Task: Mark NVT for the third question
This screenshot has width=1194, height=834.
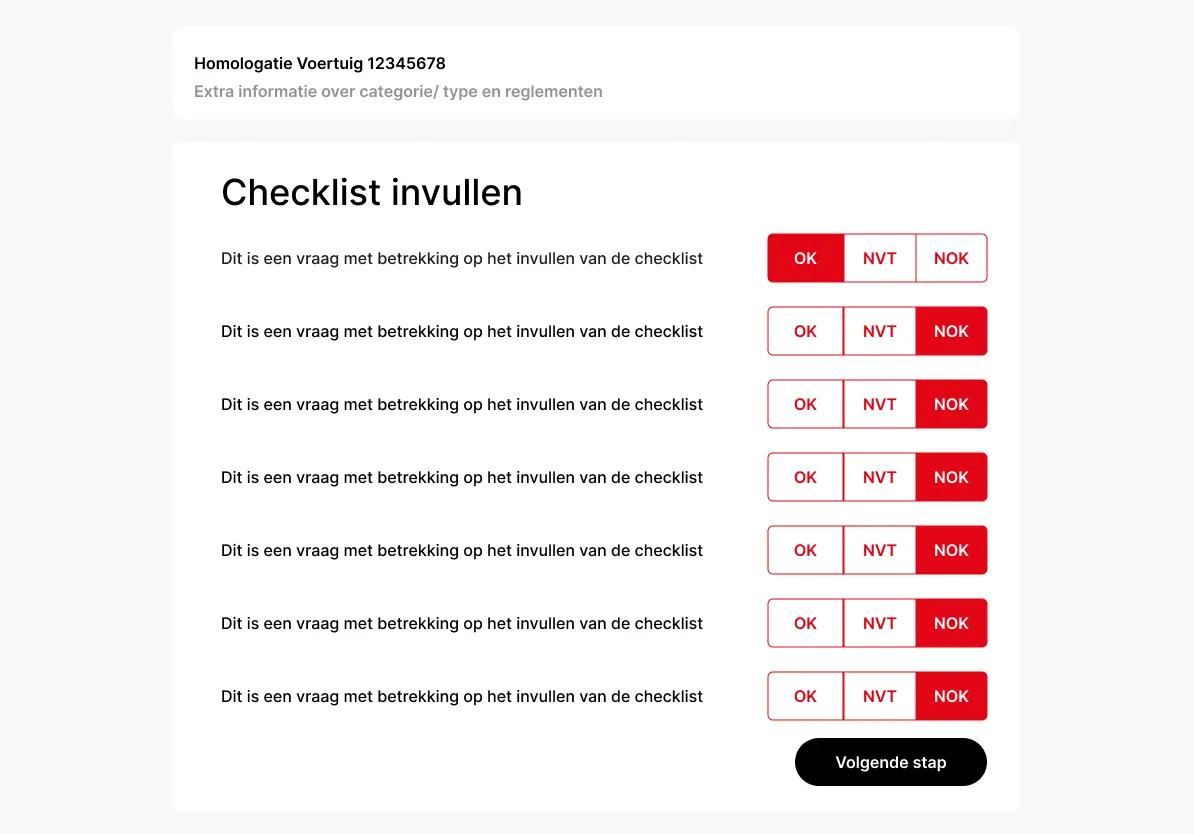Action: click(879, 404)
